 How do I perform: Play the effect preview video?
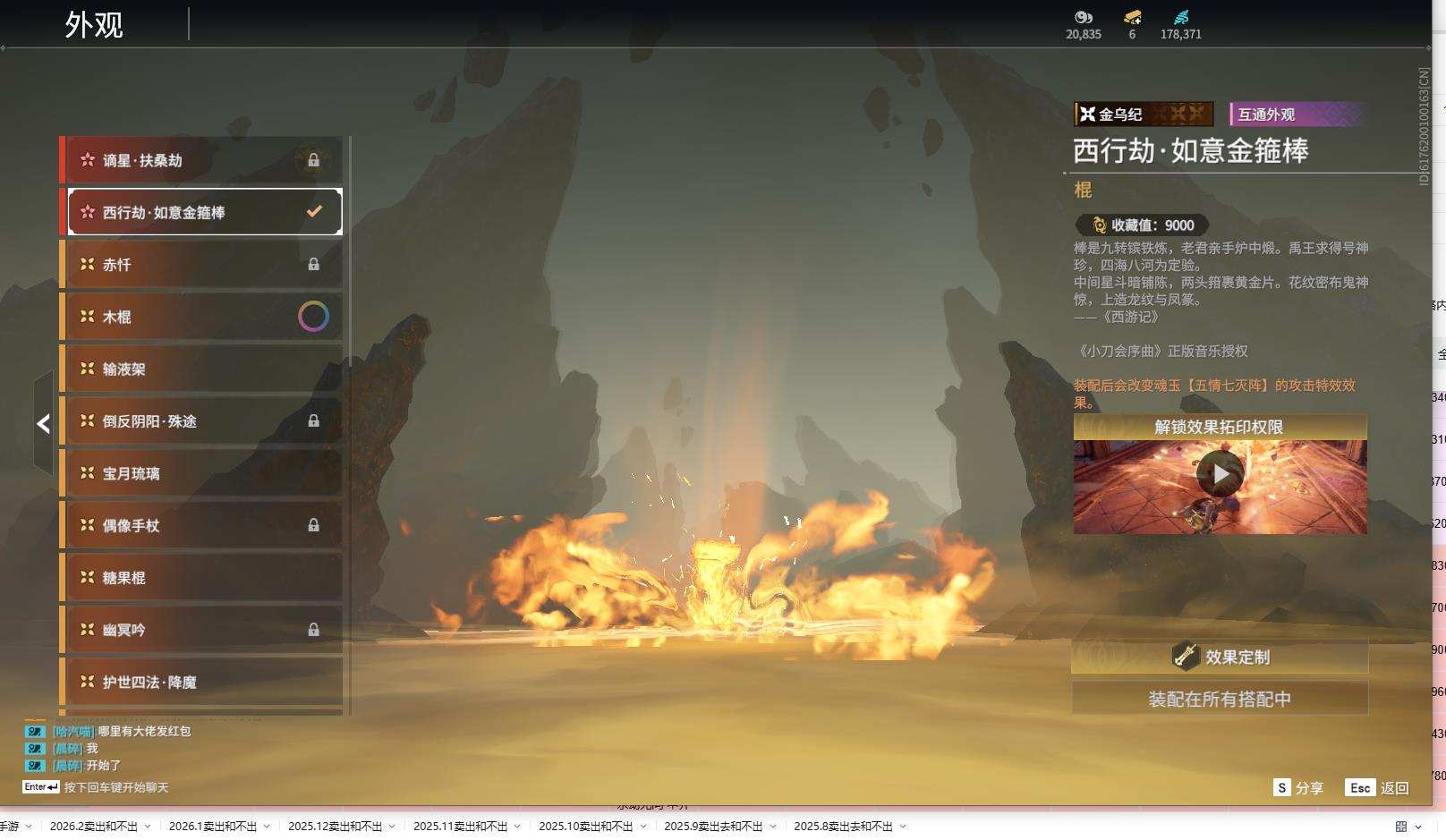tap(1221, 474)
